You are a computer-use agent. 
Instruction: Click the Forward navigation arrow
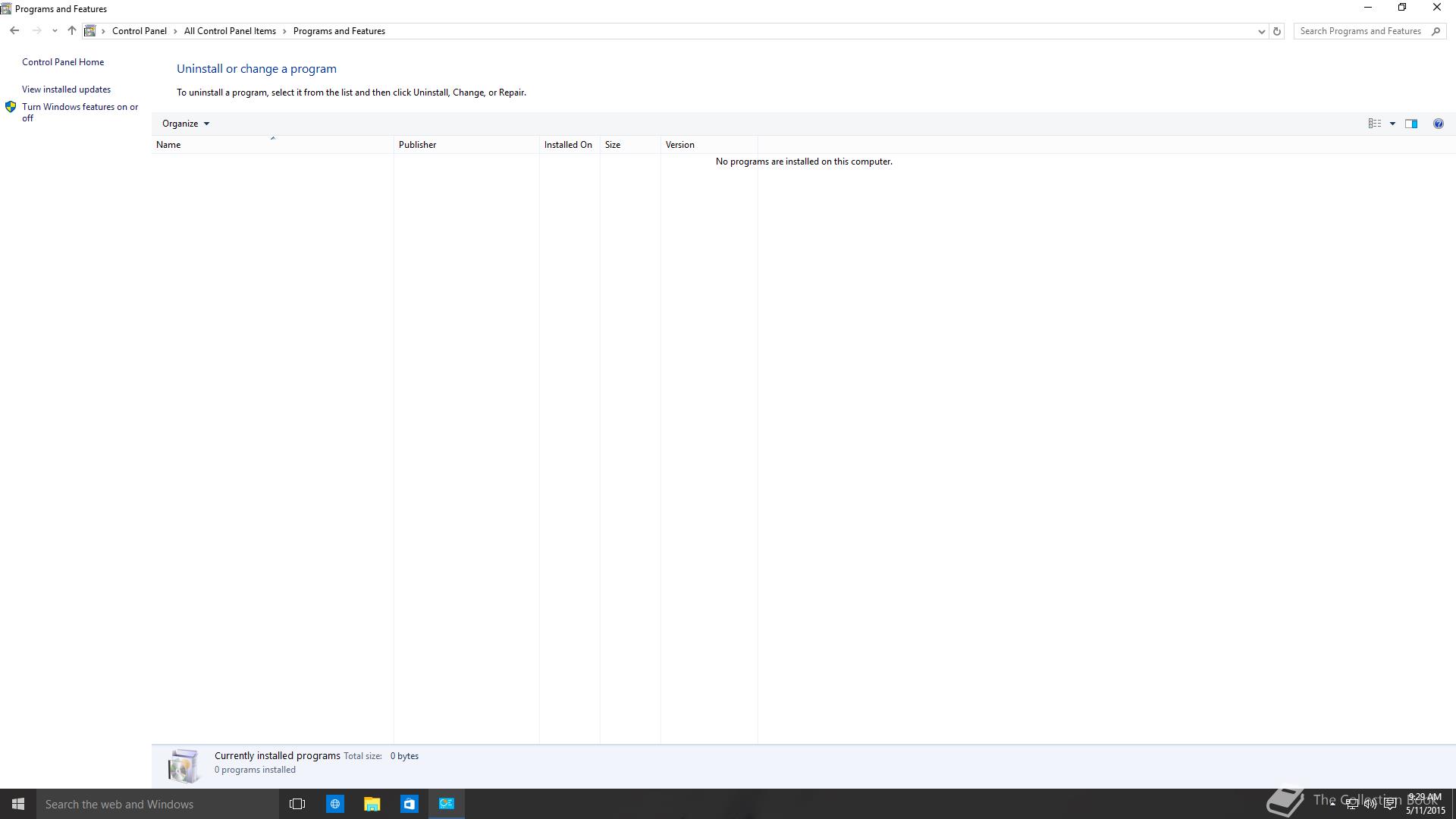tap(36, 31)
